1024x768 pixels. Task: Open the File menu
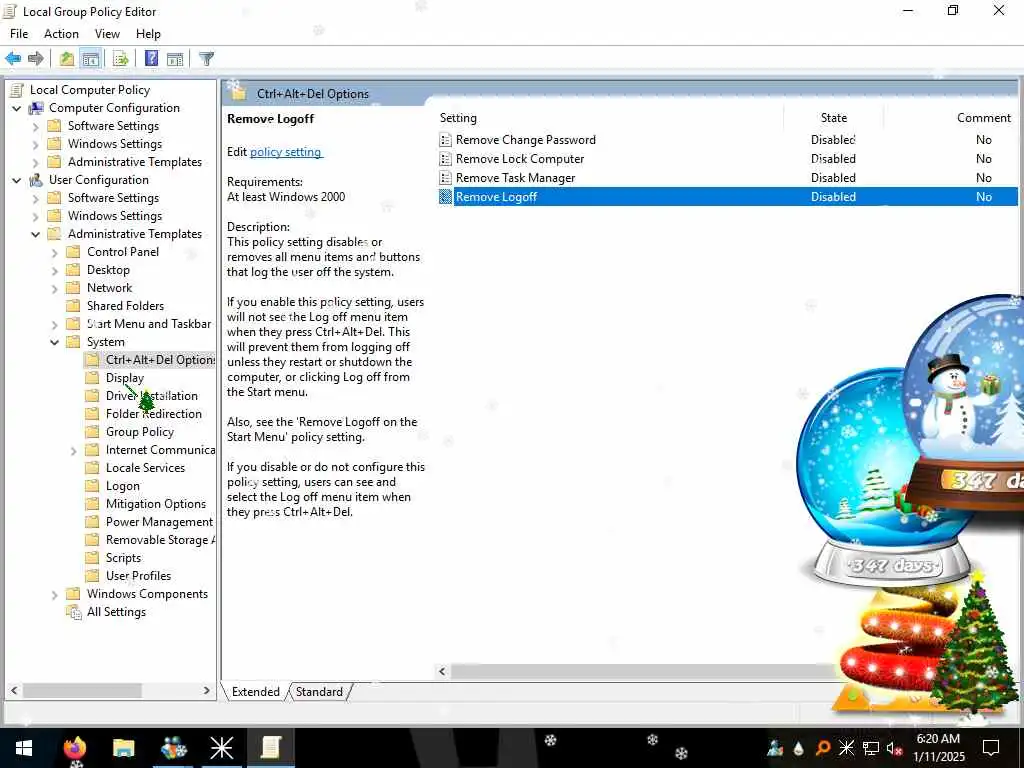[x=19, y=34]
